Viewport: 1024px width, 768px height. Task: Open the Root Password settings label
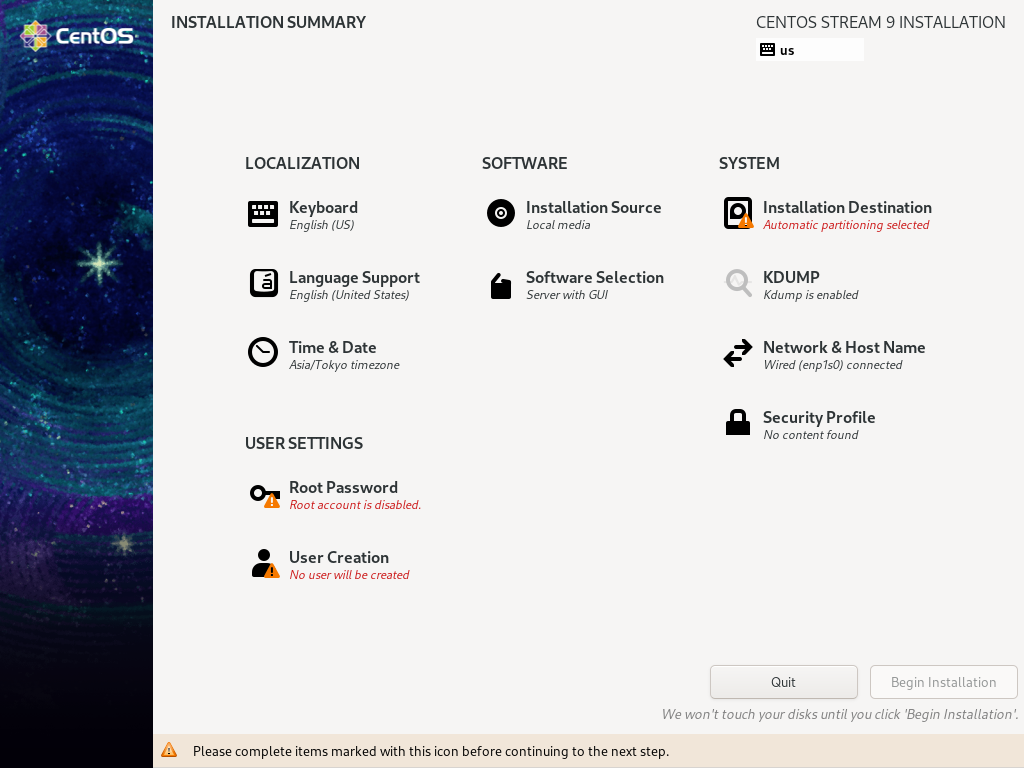point(343,488)
